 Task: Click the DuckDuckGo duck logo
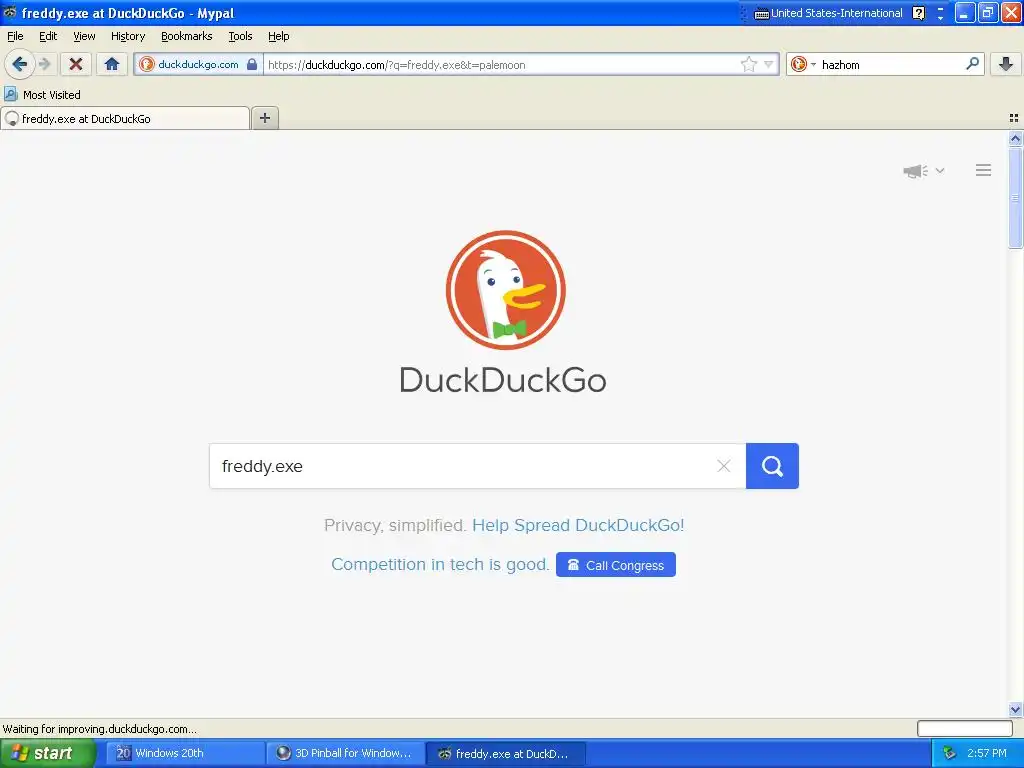505,290
